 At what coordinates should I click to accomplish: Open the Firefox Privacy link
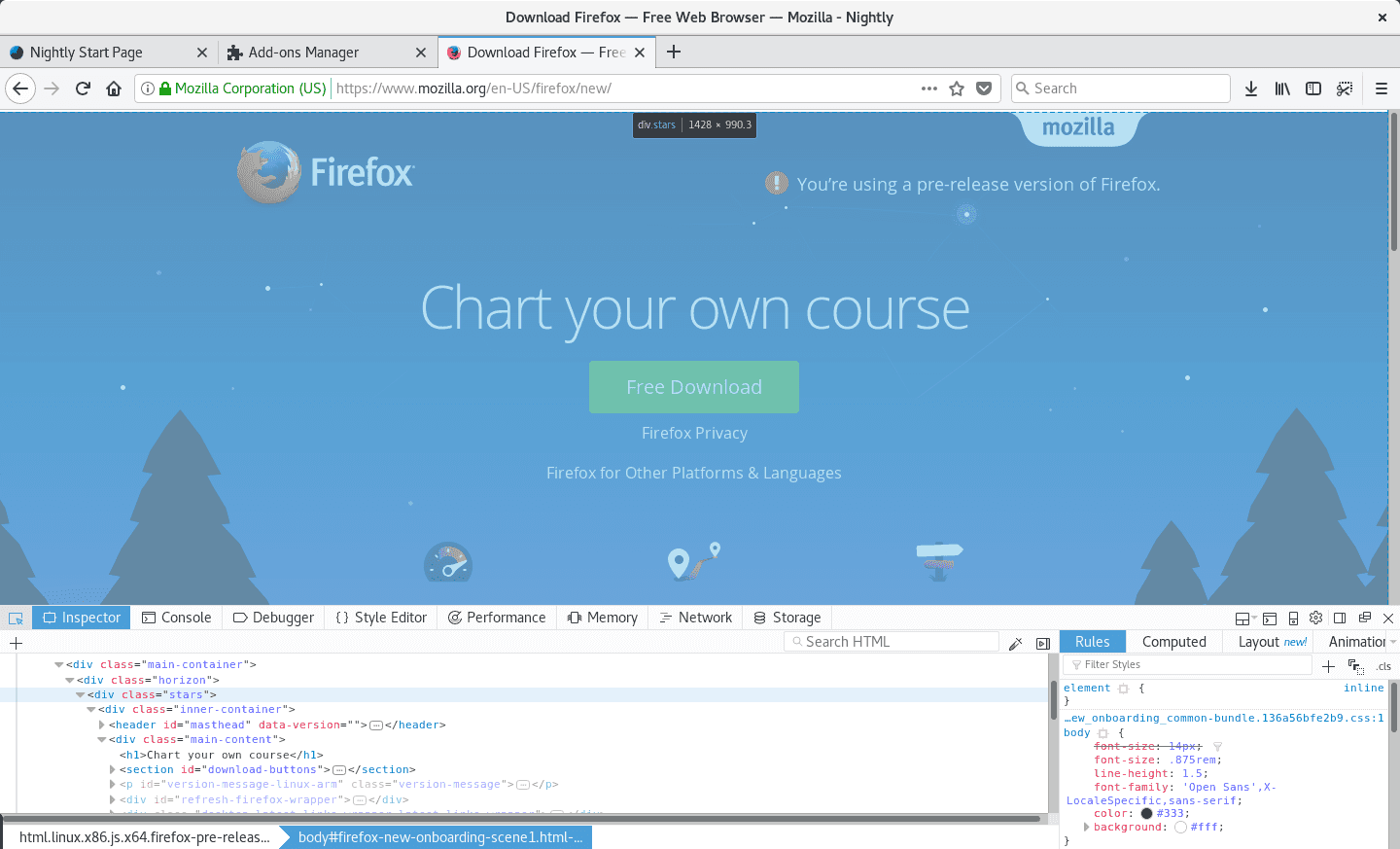pos(694,434)
